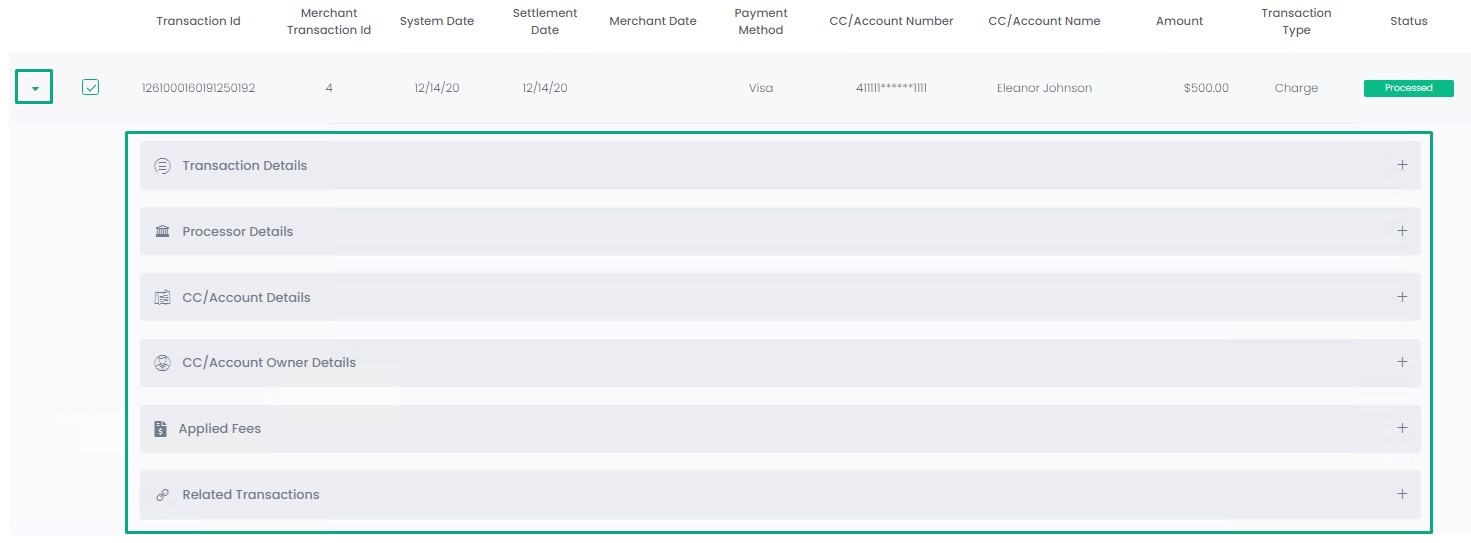Image resolution: width=1471 pixels, height=543 pixels.
Task: Expand Related Transactions plus sign
Action: pyautogui.click(x=1401, y=494)
